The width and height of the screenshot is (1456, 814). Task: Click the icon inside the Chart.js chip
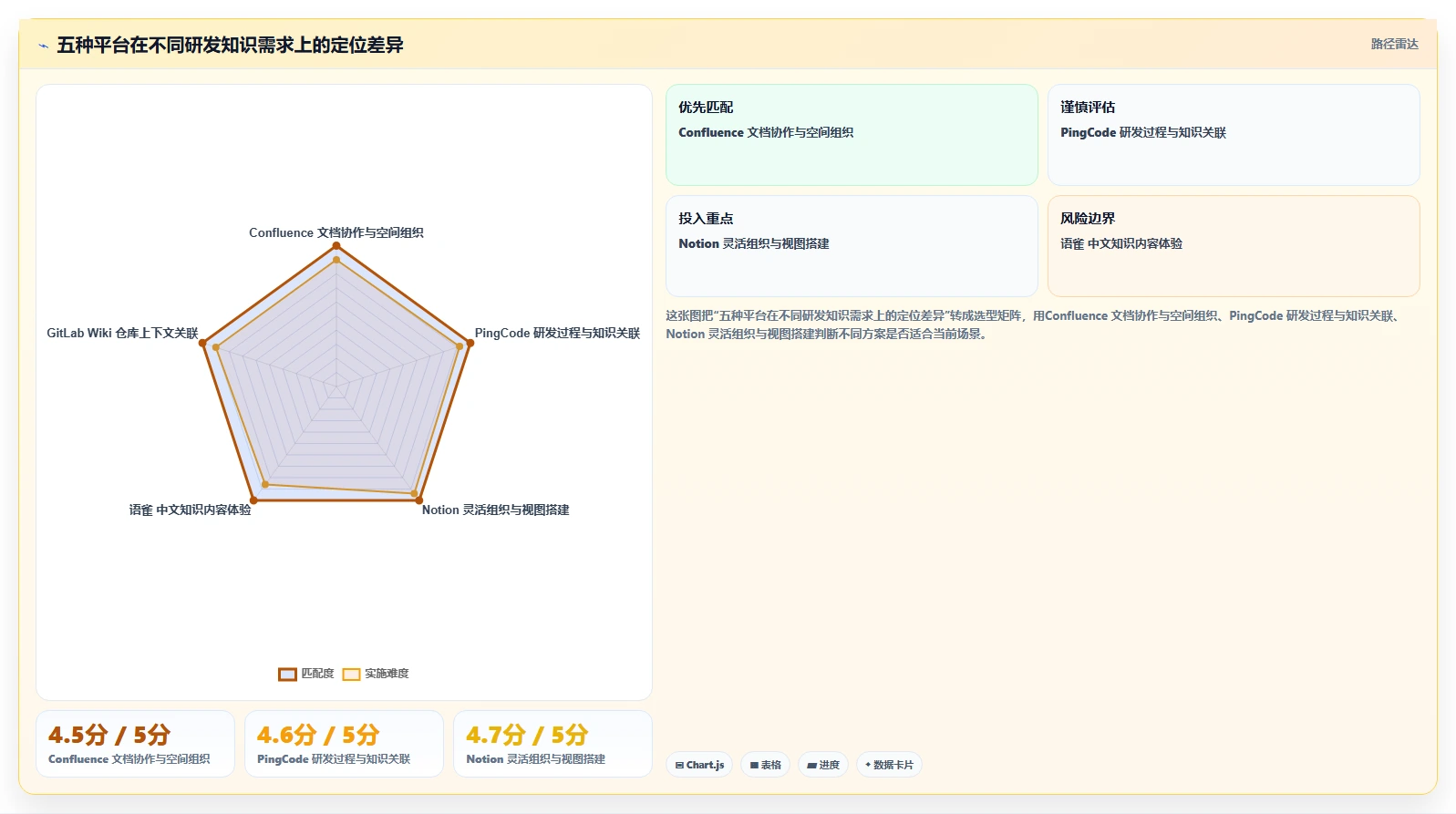(x=679, y=766)
